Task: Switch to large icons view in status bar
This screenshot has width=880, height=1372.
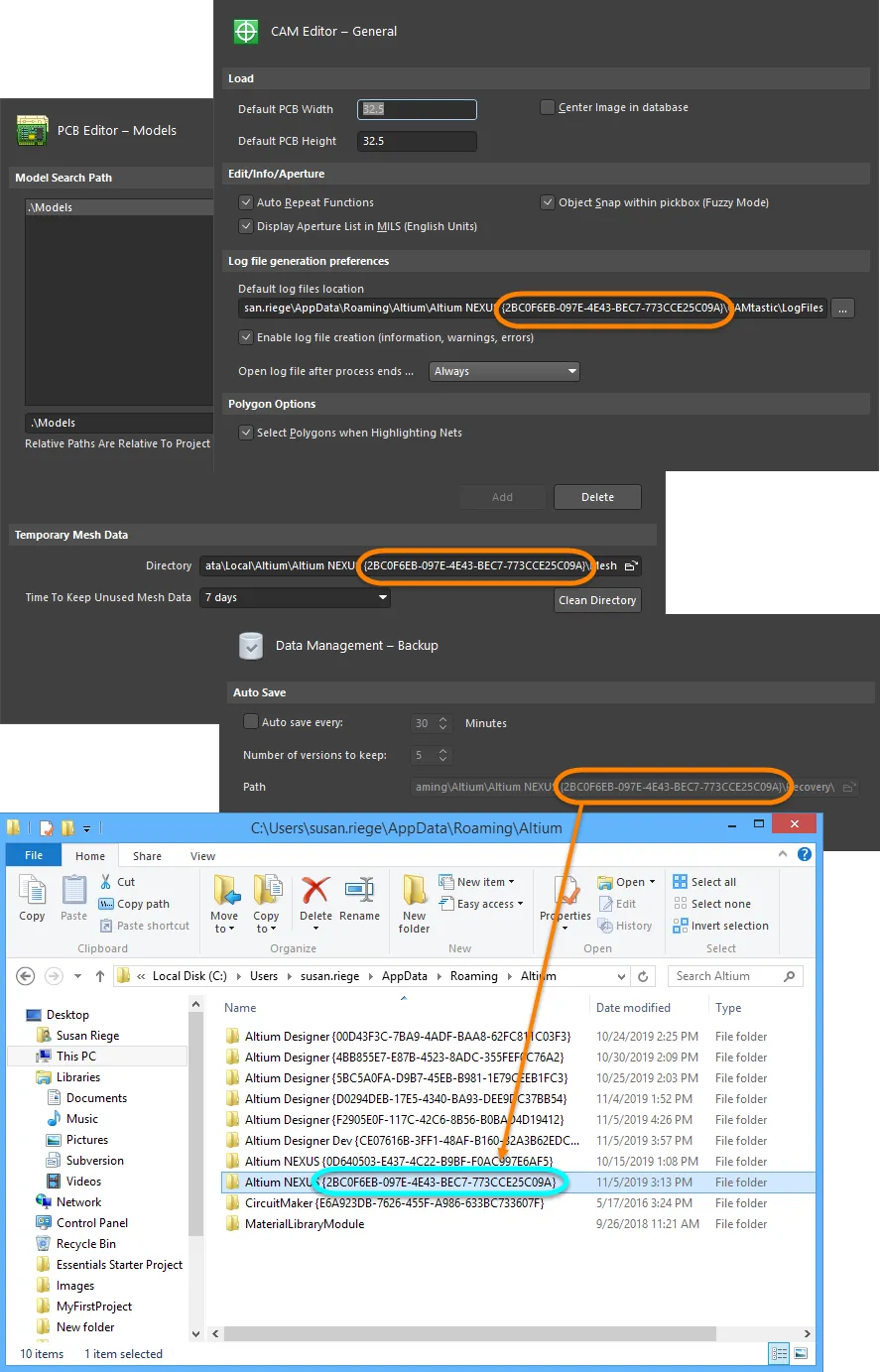Action: [800, 1354]
